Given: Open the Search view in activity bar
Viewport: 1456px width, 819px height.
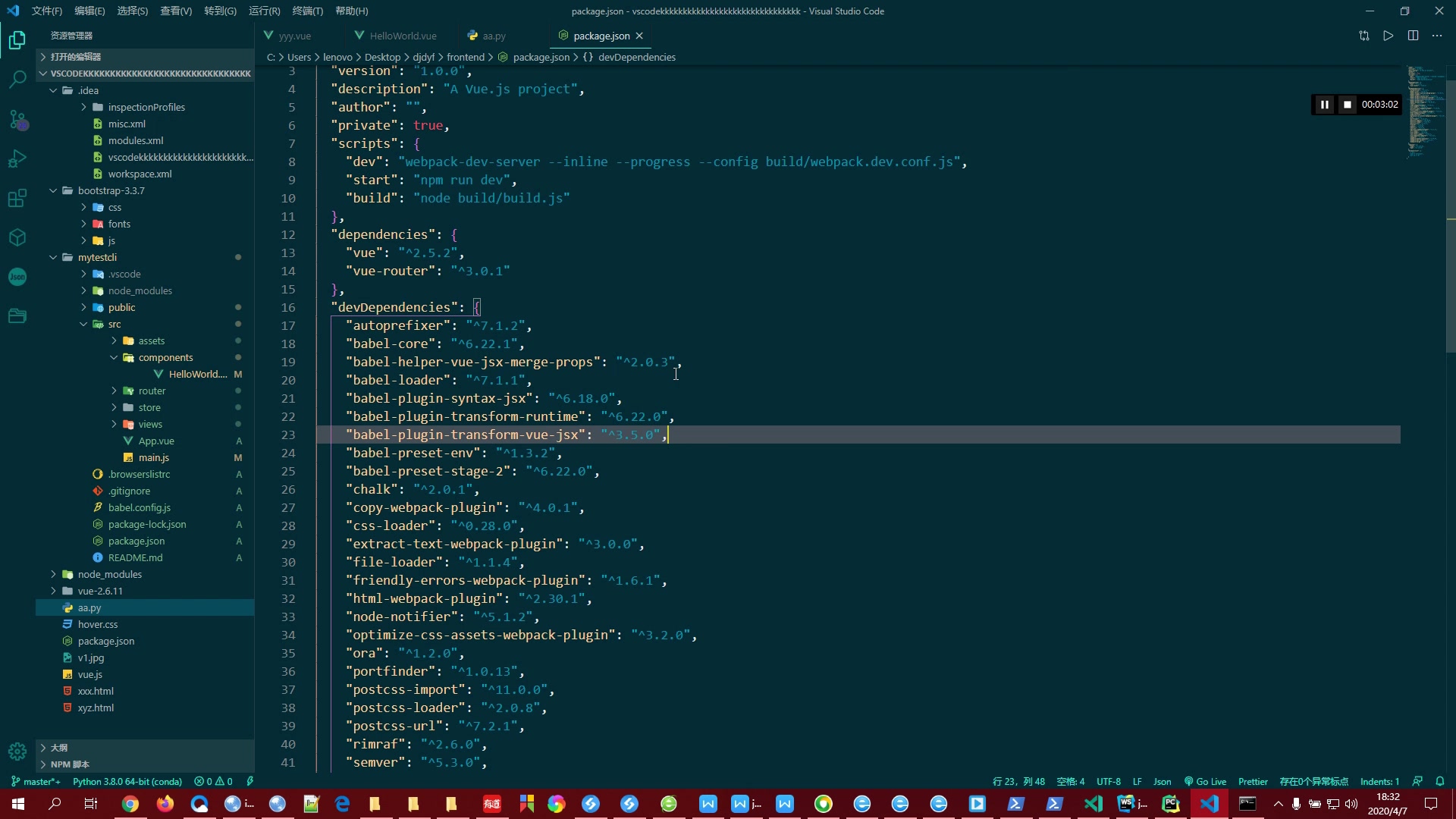Looking at the screenshot, I should pos(17,79).
